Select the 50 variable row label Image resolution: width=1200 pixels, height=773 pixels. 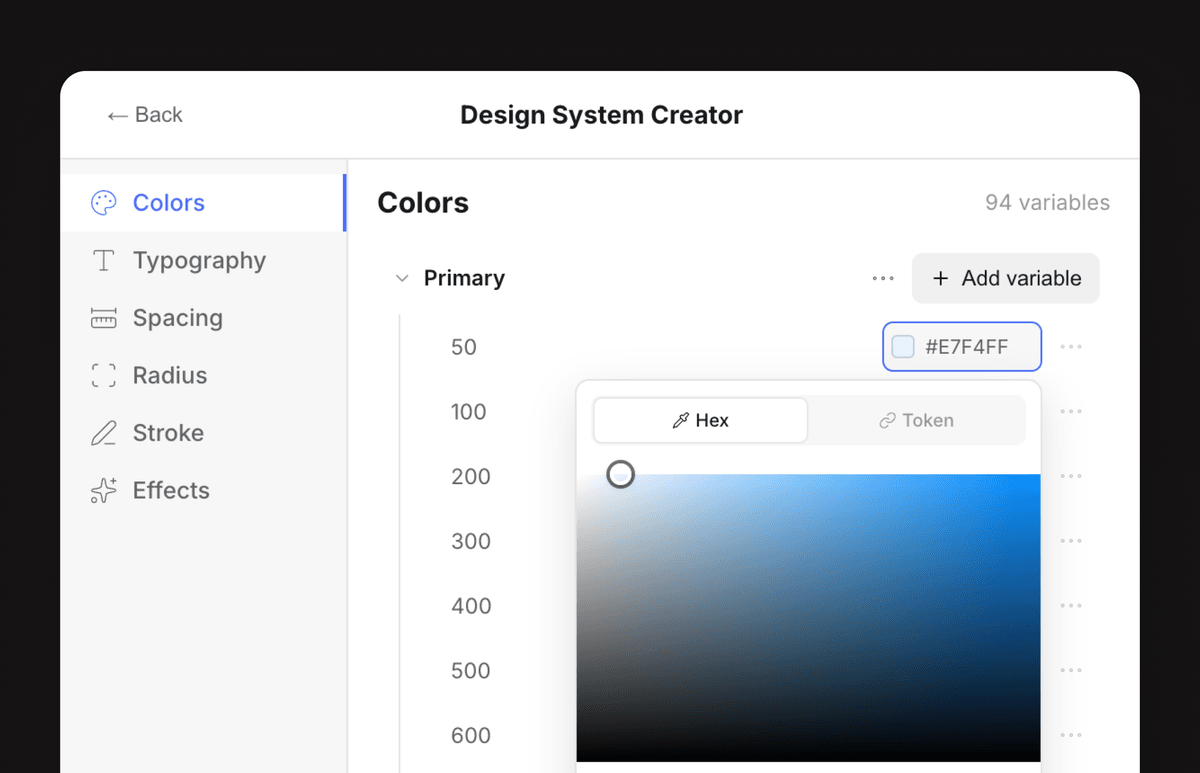[x=464, y=347]
